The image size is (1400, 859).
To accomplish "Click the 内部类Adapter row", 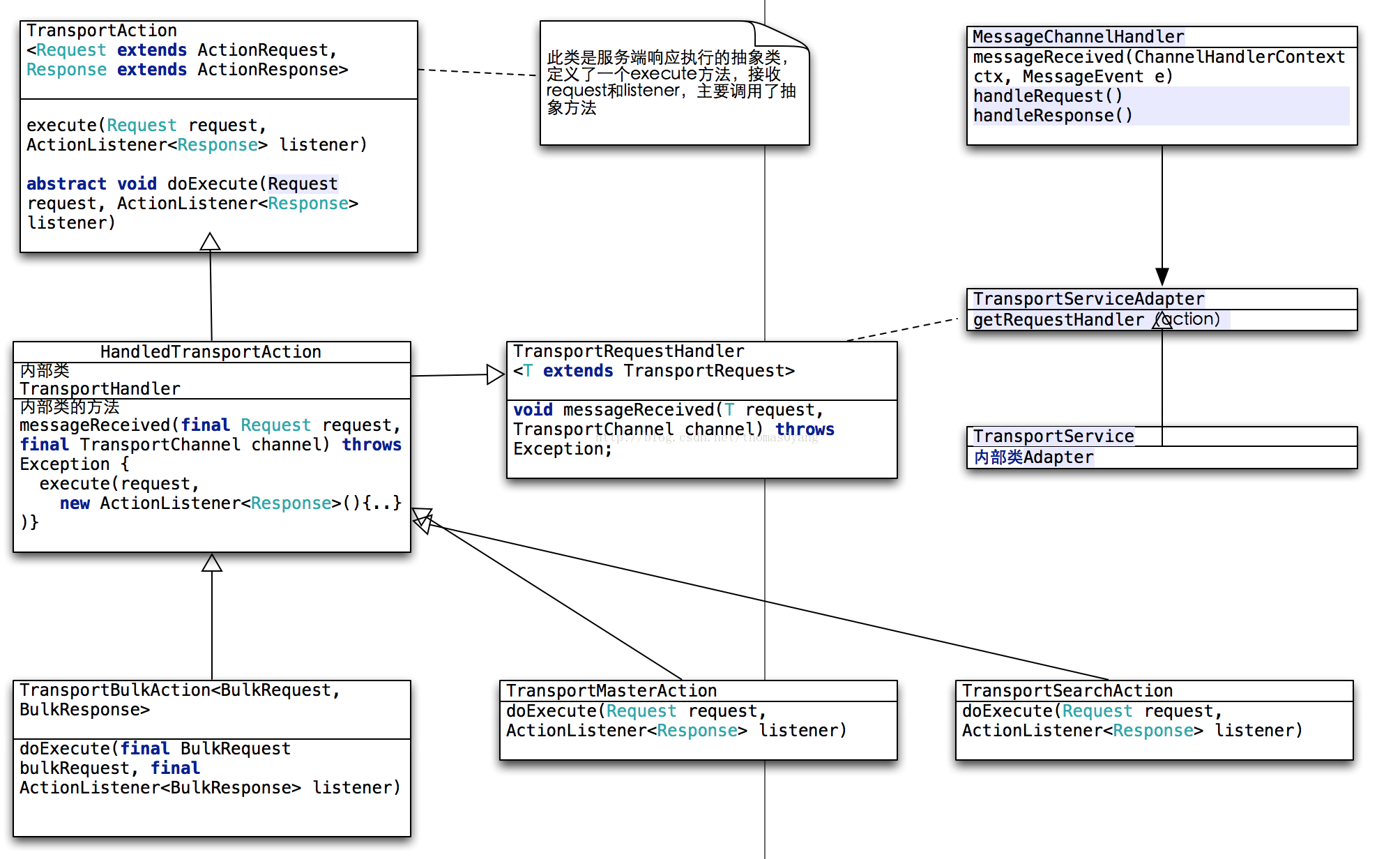I will click(x=1034, y=457).
